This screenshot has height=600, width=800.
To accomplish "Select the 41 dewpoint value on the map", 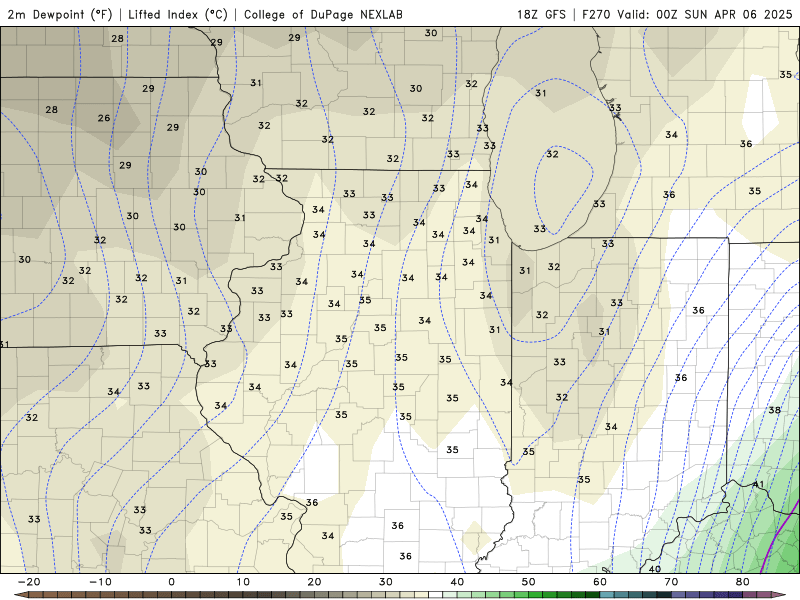I will tap(759, 484).
